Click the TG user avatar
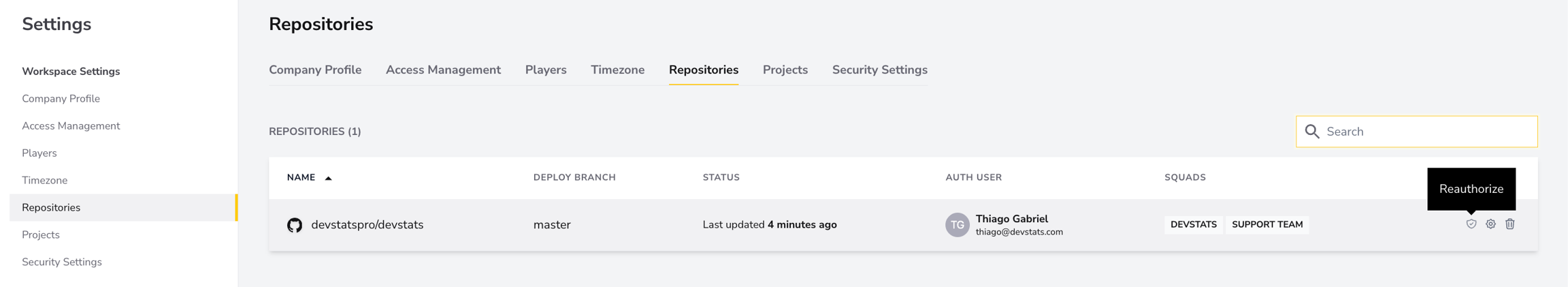The width and height of the screenshot is (1568, 287). (957, 225)
